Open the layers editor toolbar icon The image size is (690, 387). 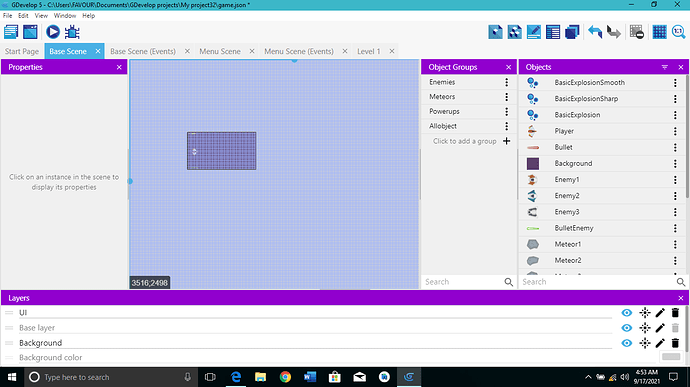[572, 32]
